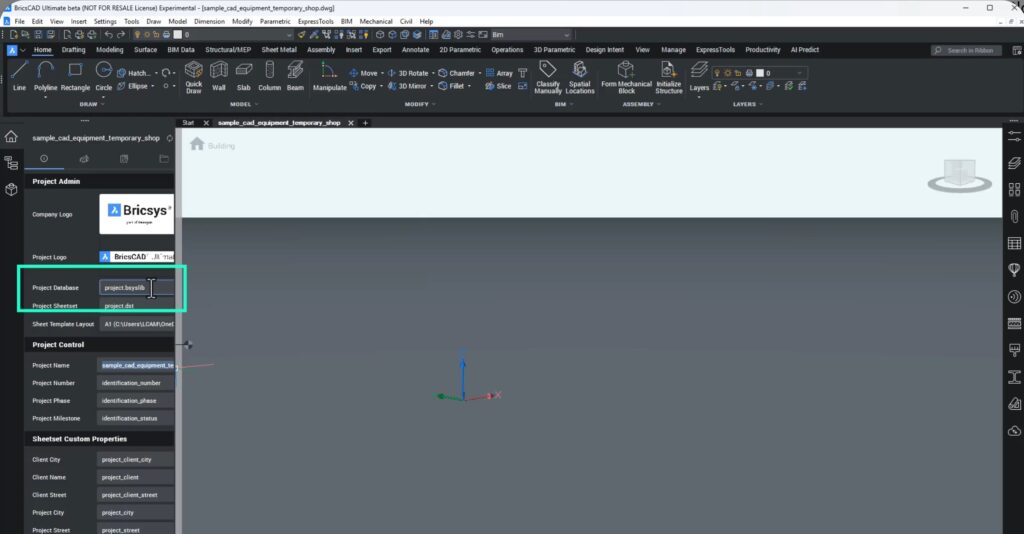This screenshot has width=1024, height=534.
Task: Click the Slice tool
Action: [x=498, y=86]
